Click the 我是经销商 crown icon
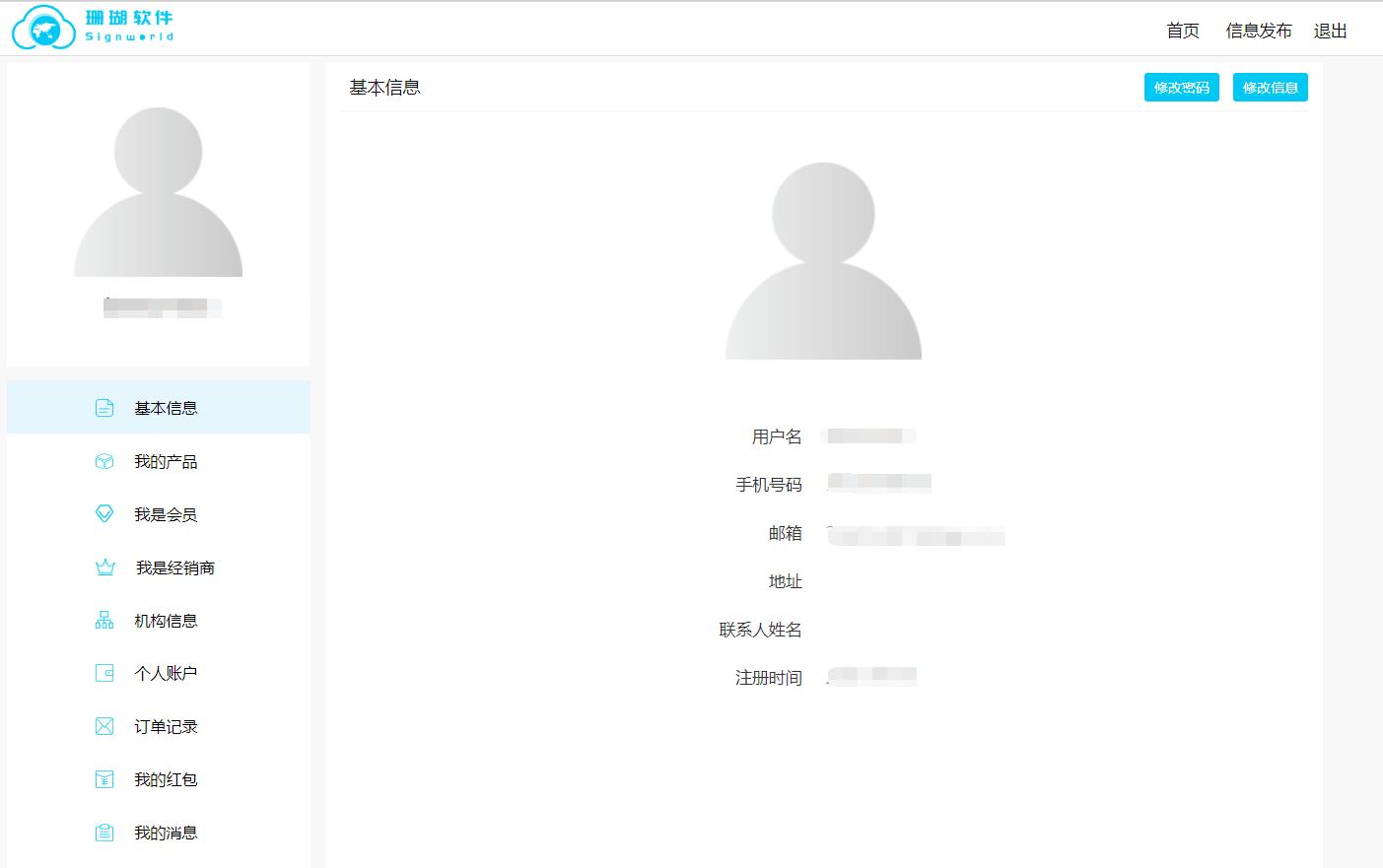Screen dimensions: 1383x868 click(x=104, y=567)
